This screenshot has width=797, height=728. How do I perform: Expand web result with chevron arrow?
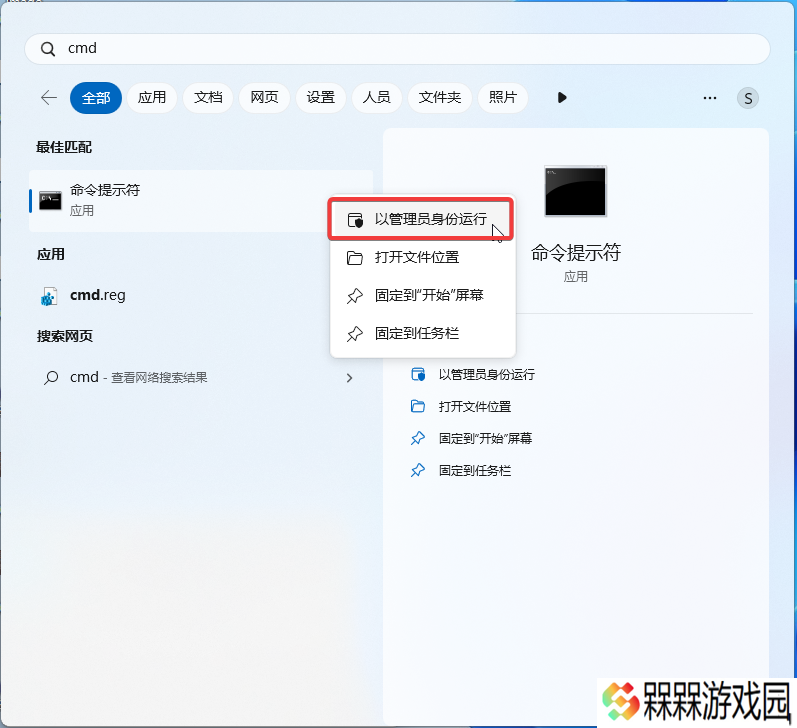point(349,378)
